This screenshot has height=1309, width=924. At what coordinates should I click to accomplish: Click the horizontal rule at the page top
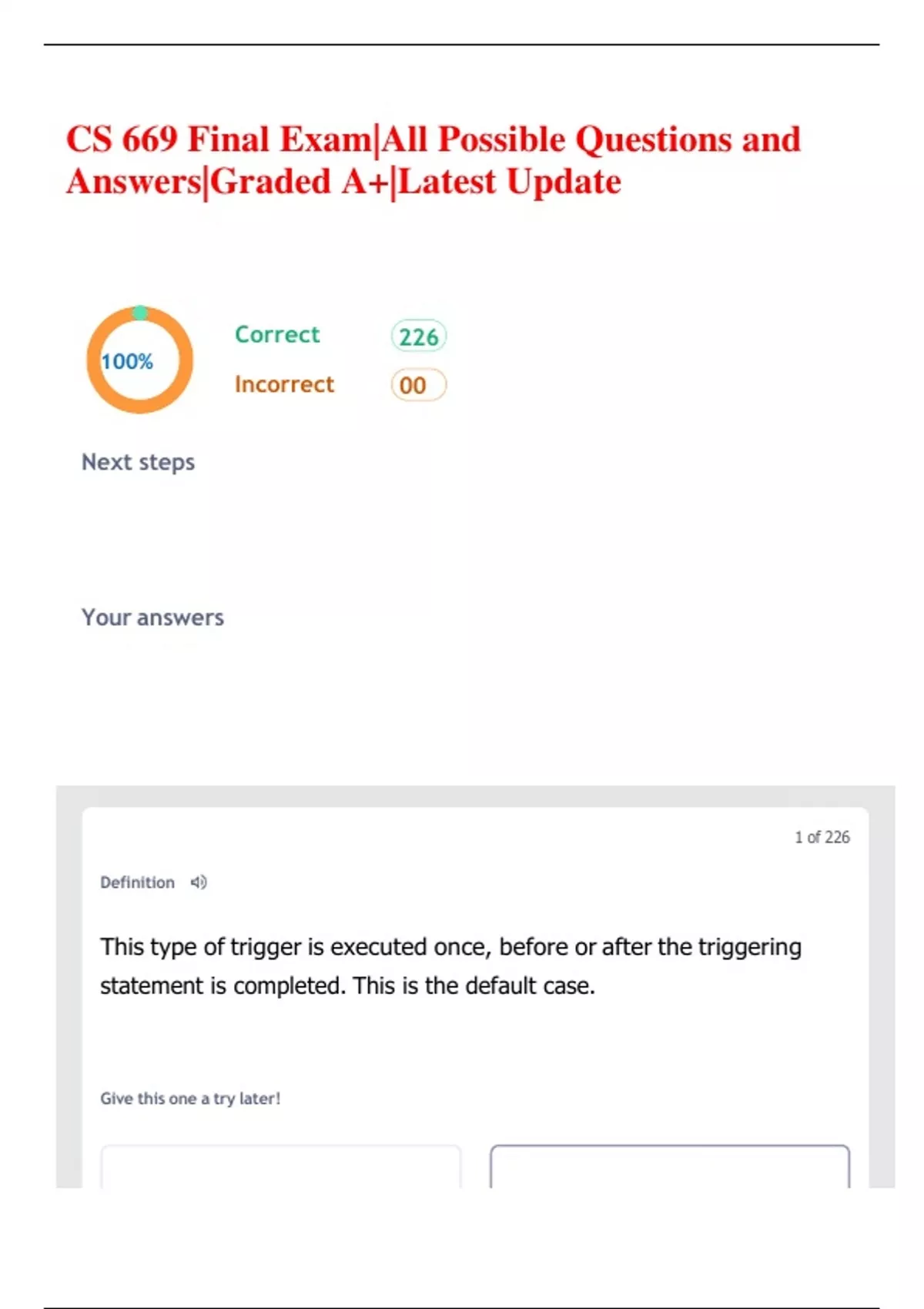(462, 45)
